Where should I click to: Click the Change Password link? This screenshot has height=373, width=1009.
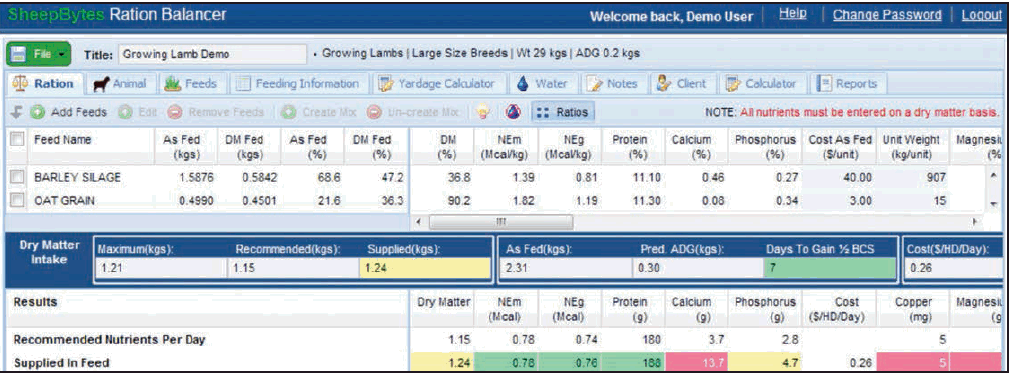pos(887,14)
